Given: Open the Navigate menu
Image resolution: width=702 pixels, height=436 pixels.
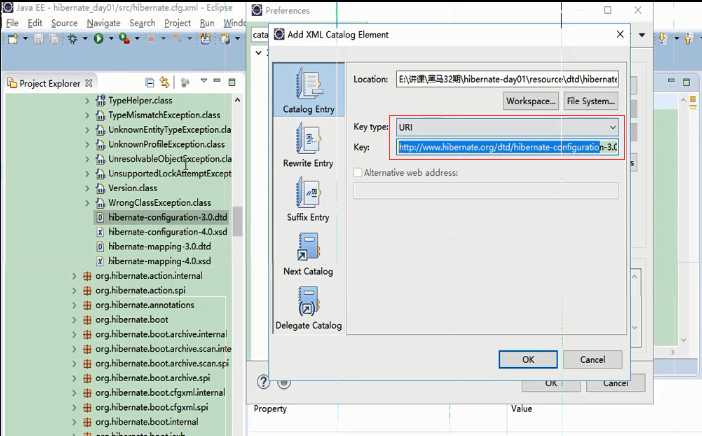Looking at the screenshot, I should [x=103, y=23].
